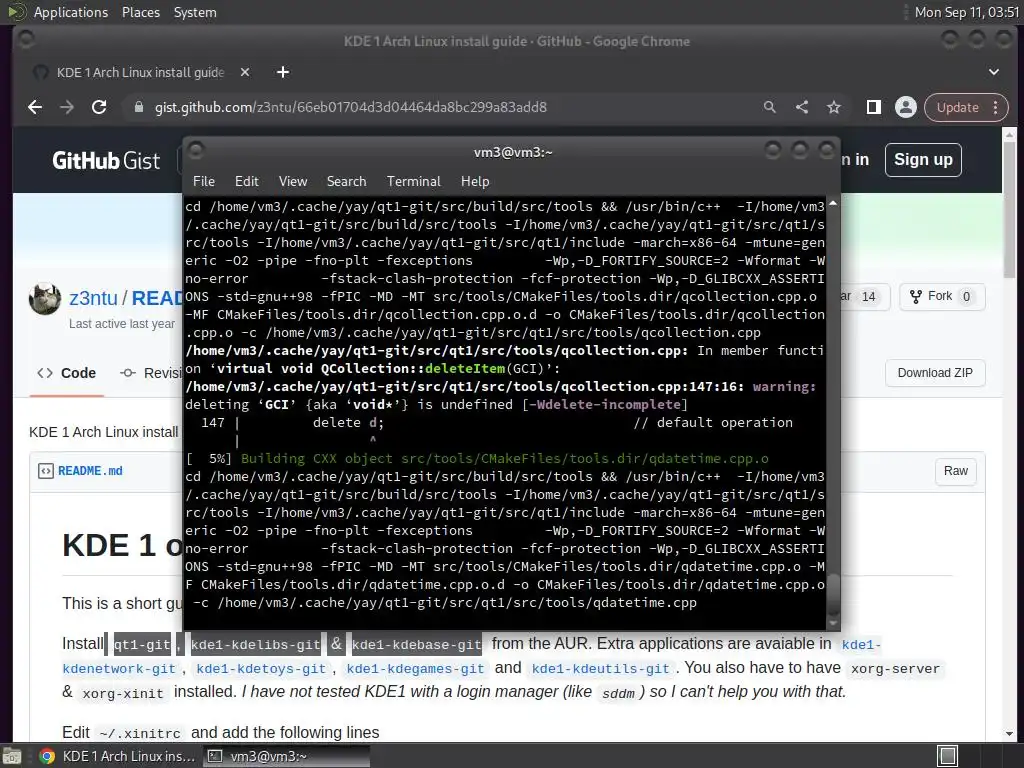Image resolution: width=1024 pixels, height=768 pixels.
Task: Click the Fork button
Action: (942, 296)
